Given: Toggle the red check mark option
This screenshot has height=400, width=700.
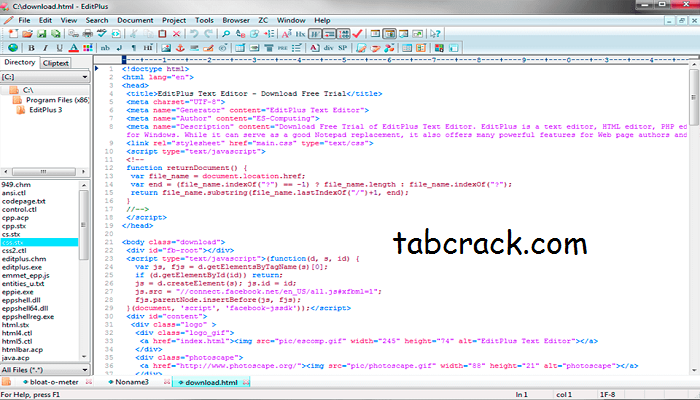Looking at the screenshot, I should click(357, 33).
